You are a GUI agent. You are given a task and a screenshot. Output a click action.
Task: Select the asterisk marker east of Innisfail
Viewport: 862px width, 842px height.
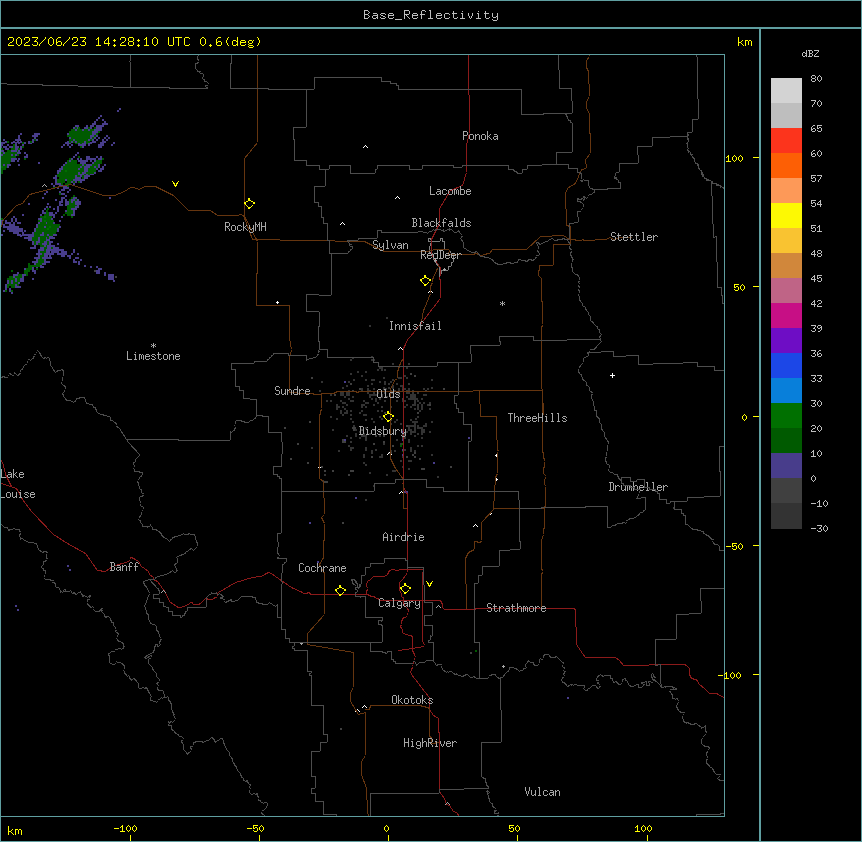coord(502,303)
